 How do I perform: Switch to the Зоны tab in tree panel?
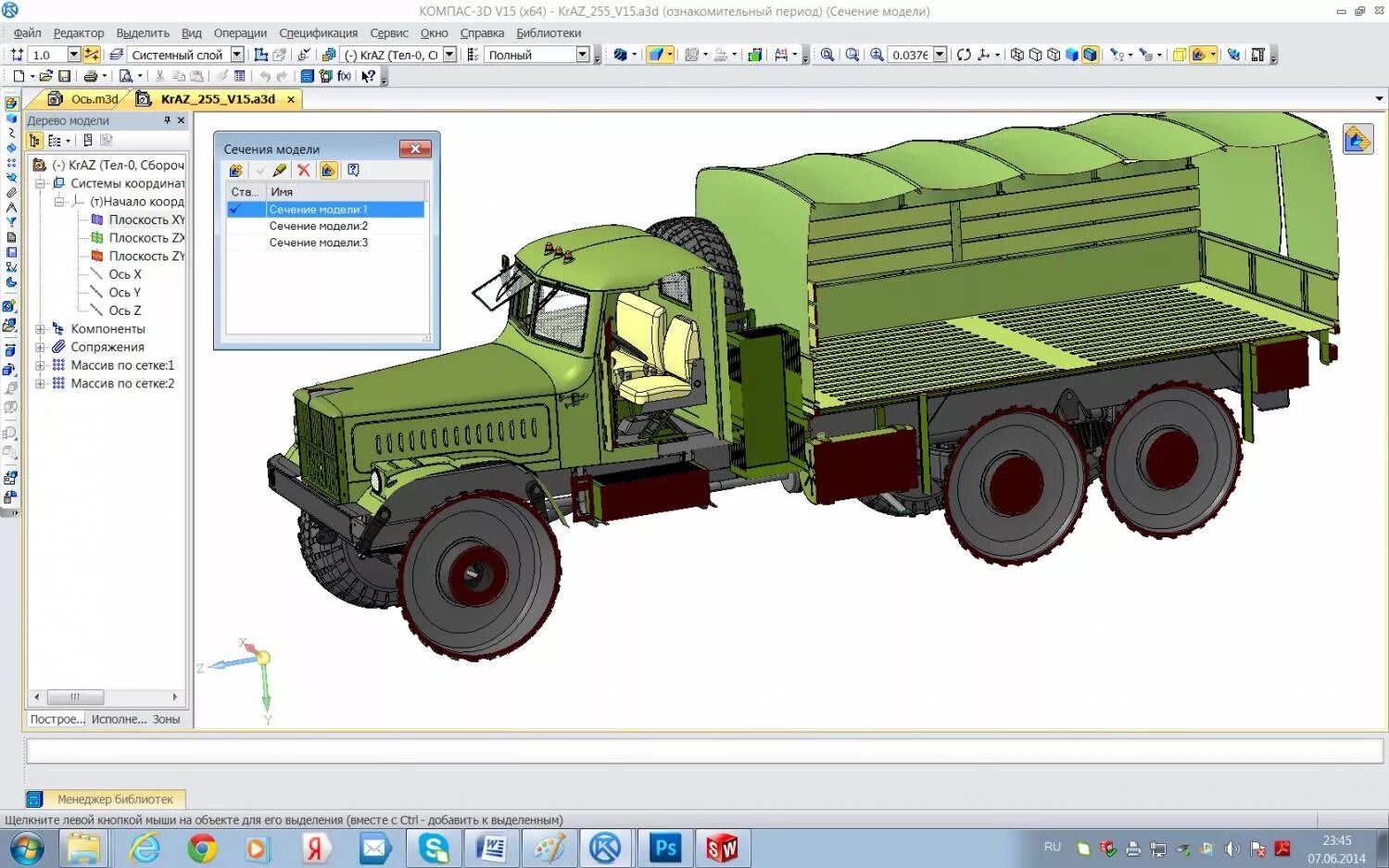166,719
